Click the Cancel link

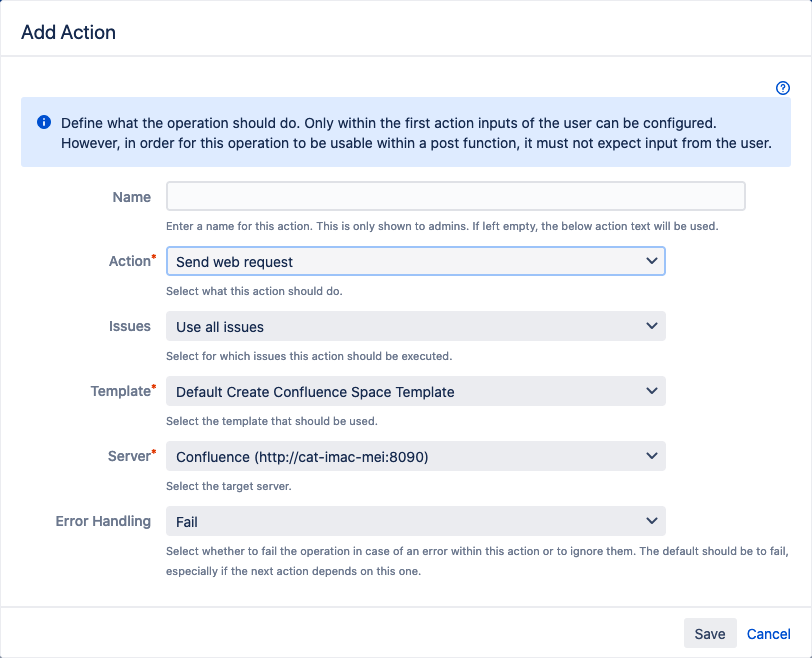[x=768, y=634]
